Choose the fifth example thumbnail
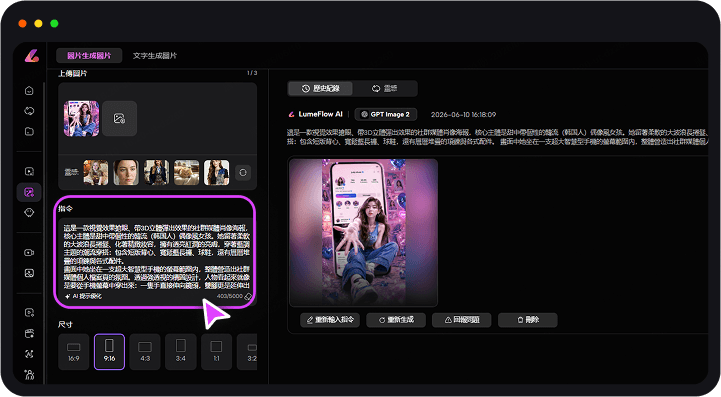 [217, 173]
